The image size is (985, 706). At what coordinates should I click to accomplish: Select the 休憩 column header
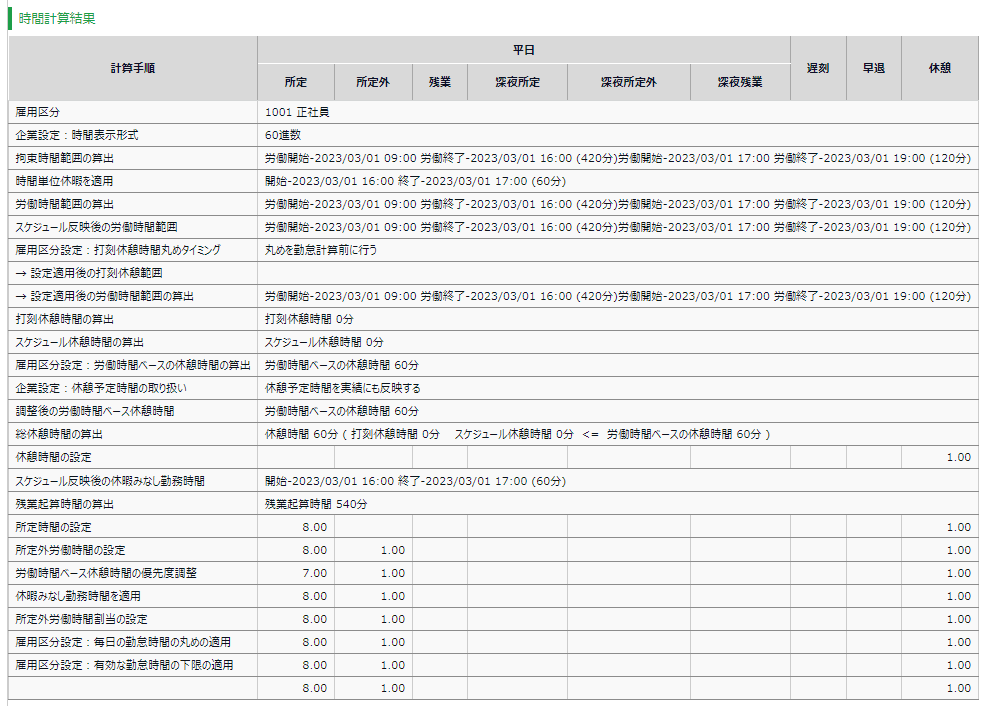point(939,68)
